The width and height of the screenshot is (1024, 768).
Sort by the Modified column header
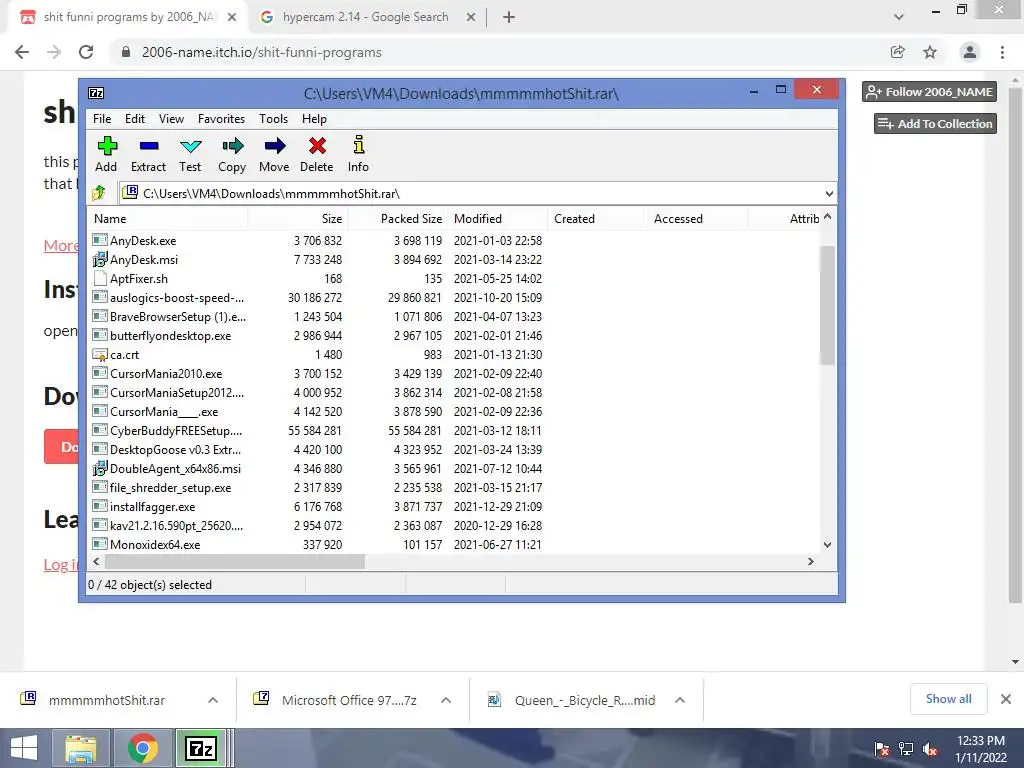[498, 219]
